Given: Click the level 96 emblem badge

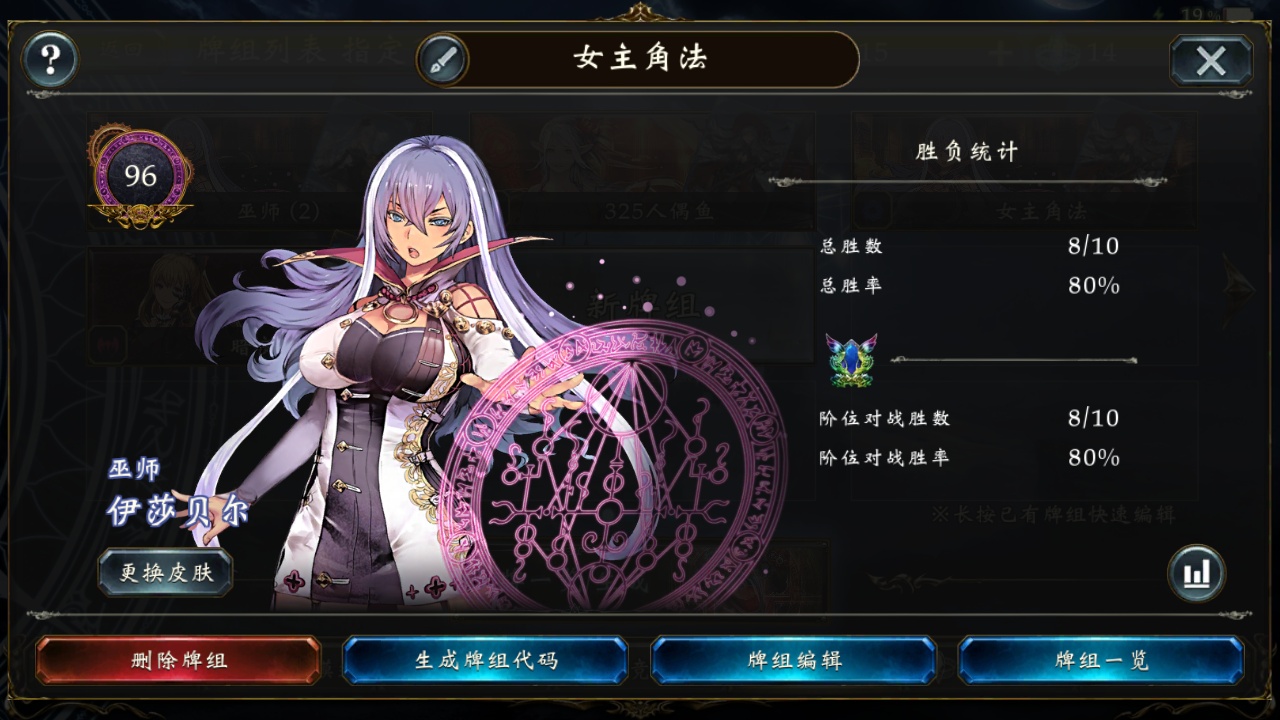Looking at the screenshot, I should pos(140,177).
